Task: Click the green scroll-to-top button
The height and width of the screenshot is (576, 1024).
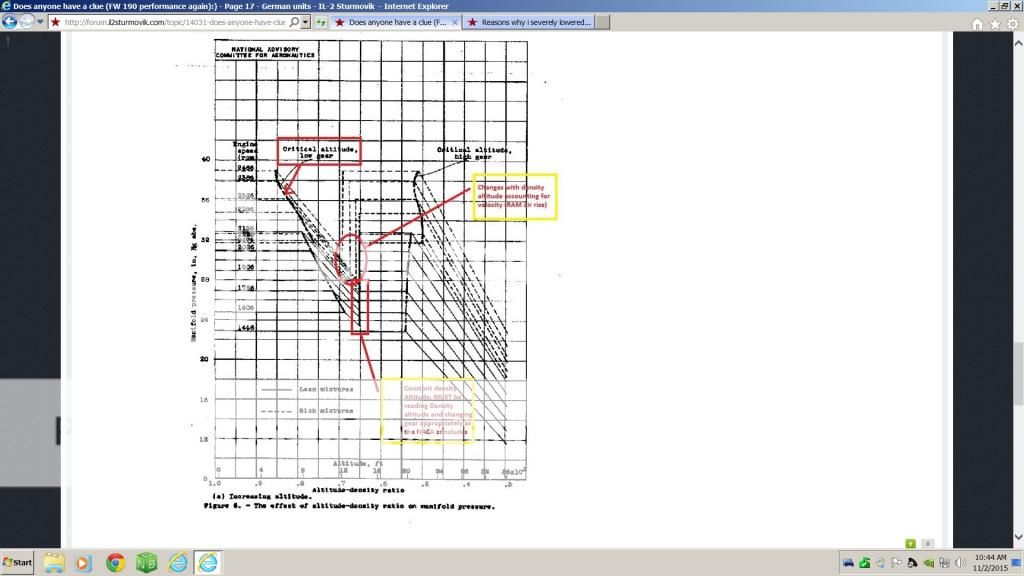Action: [x=911, y=543]
